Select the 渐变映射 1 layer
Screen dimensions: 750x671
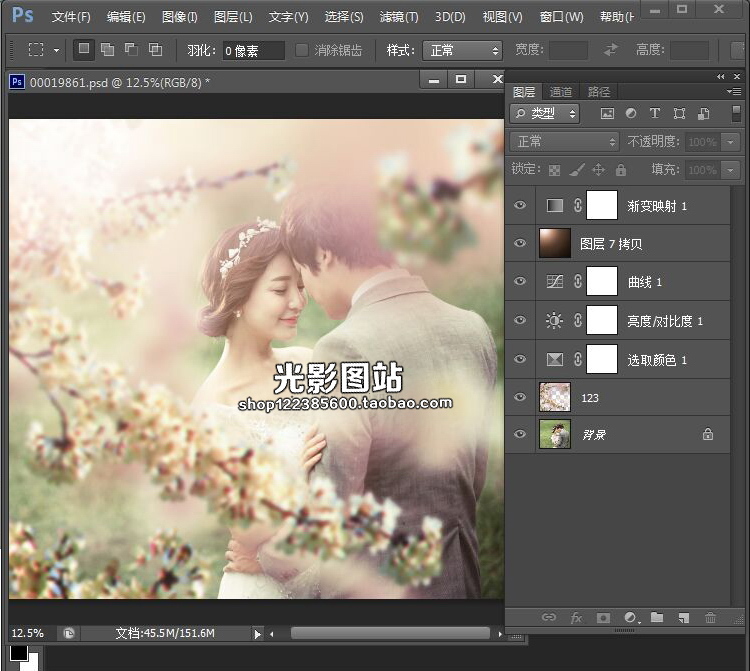[656, 206]
